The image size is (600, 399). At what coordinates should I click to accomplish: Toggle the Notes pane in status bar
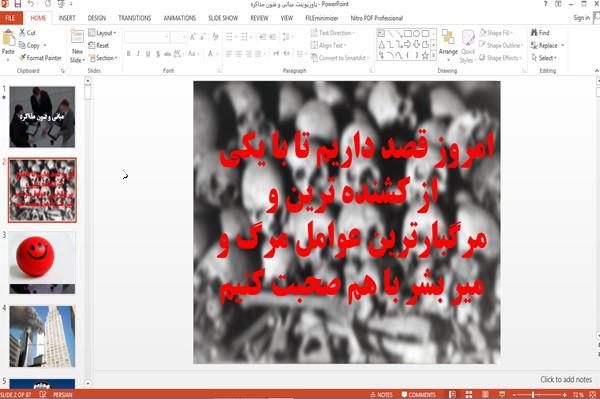click(x=382, y=394)
